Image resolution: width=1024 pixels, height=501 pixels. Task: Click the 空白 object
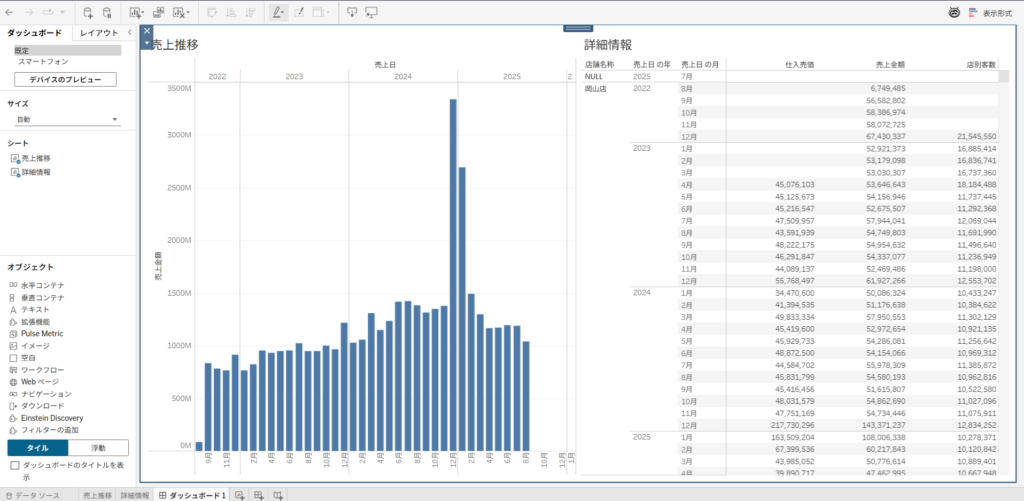click(23, 358)
